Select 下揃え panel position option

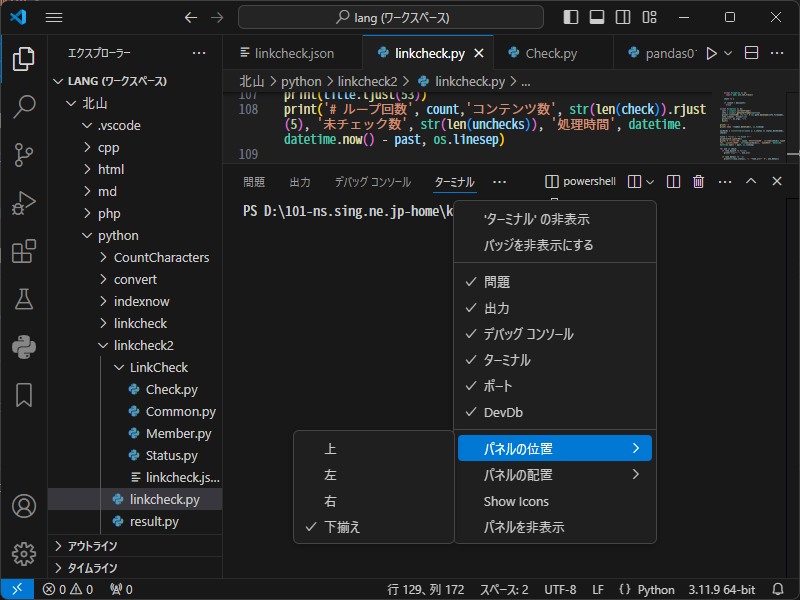coord(342,527)
